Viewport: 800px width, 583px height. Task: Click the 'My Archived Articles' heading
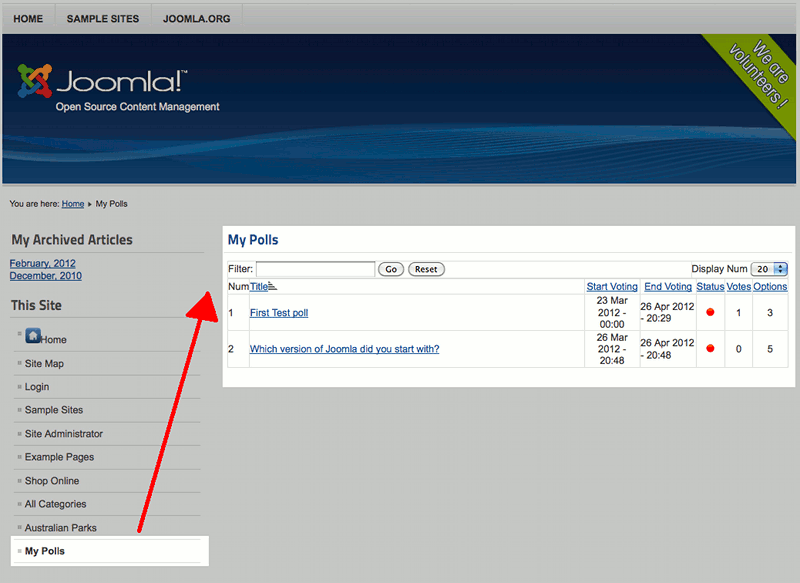72,240
